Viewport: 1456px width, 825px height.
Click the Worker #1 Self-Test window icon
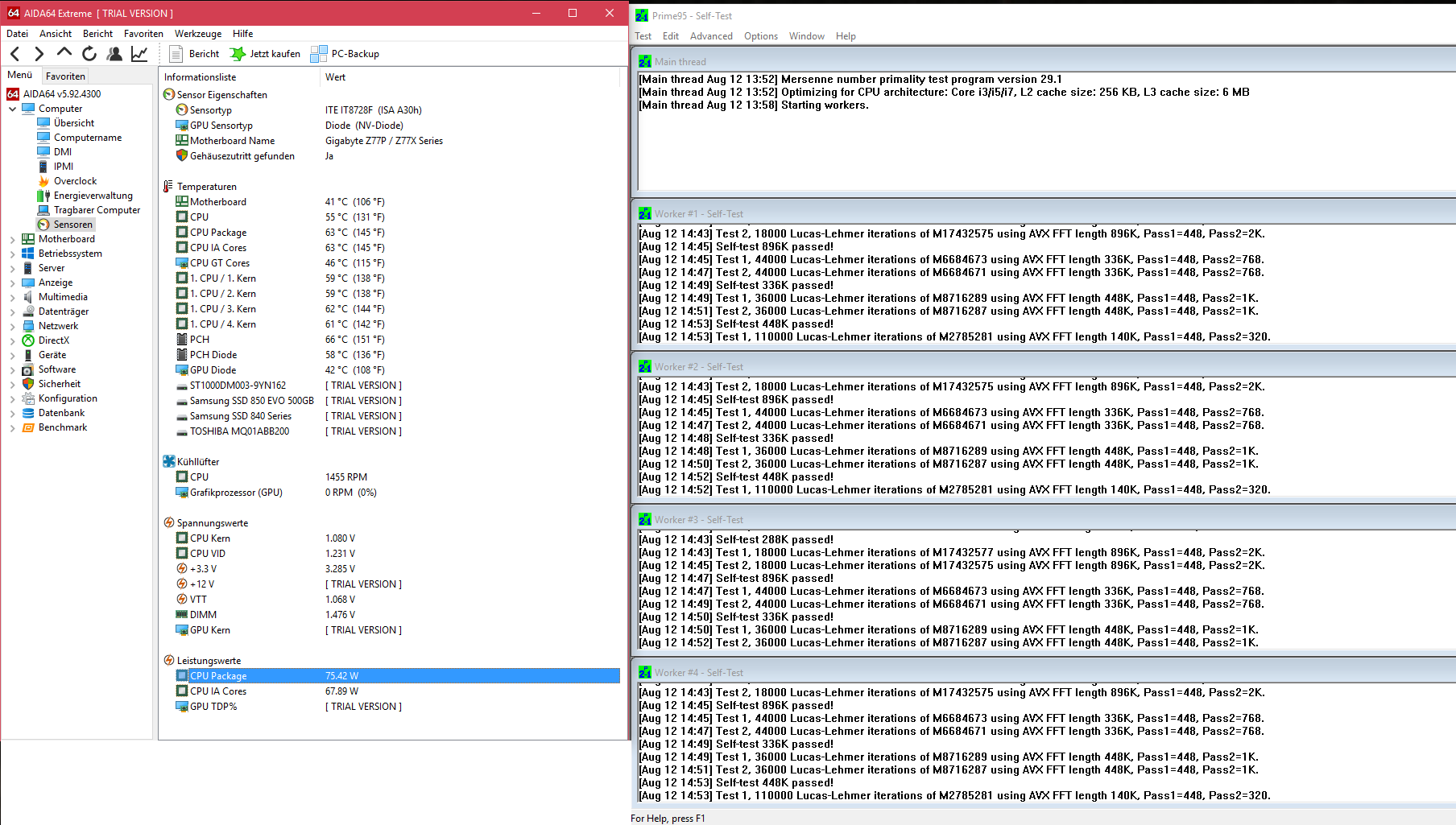click(x=645, y=213)
